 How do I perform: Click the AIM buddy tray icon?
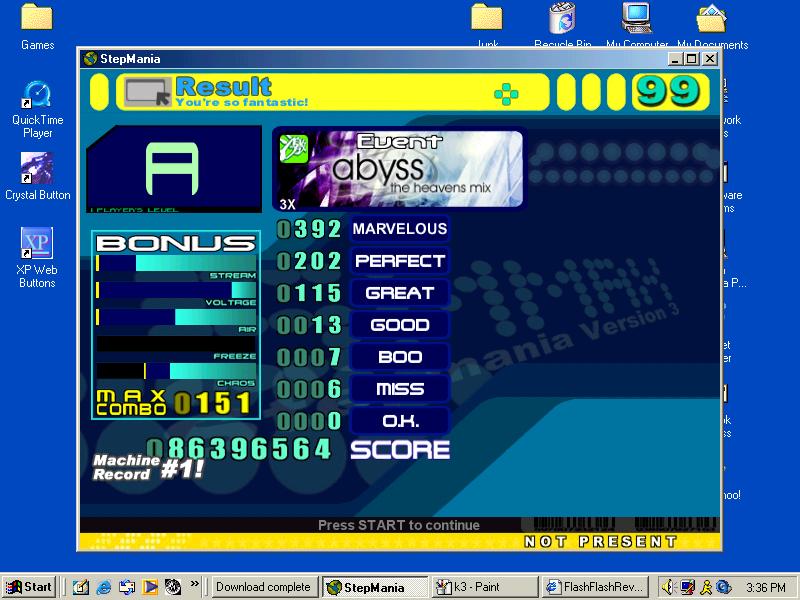(x=706, y=587)
